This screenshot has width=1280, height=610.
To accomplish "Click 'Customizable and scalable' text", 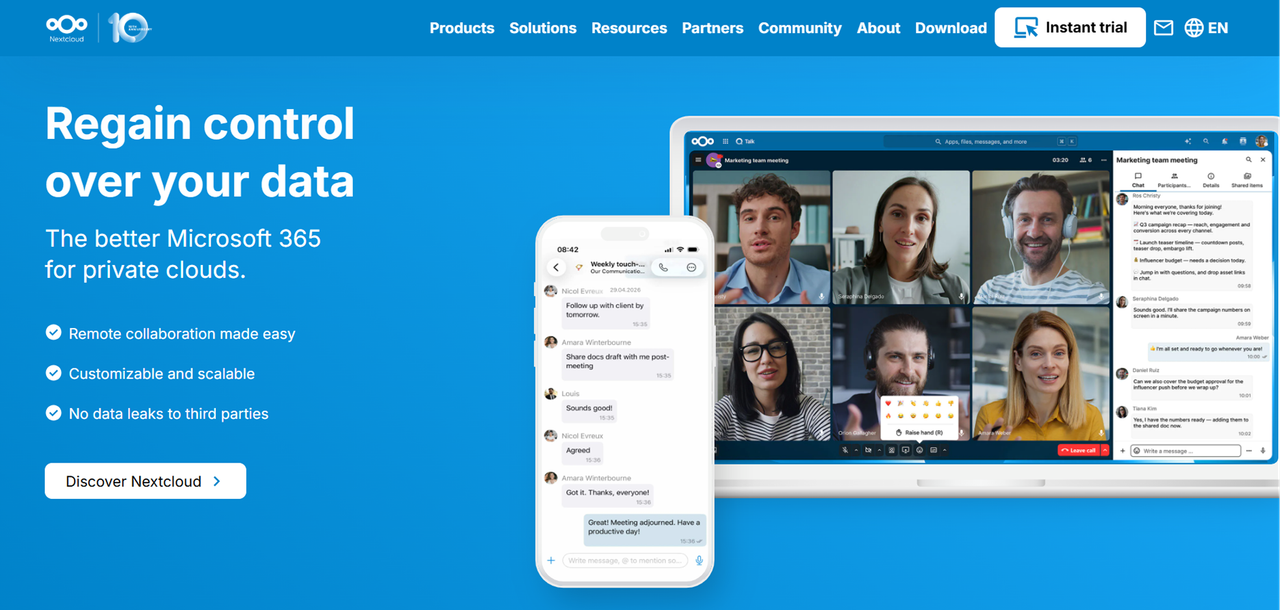I will [x=162, y=374].
